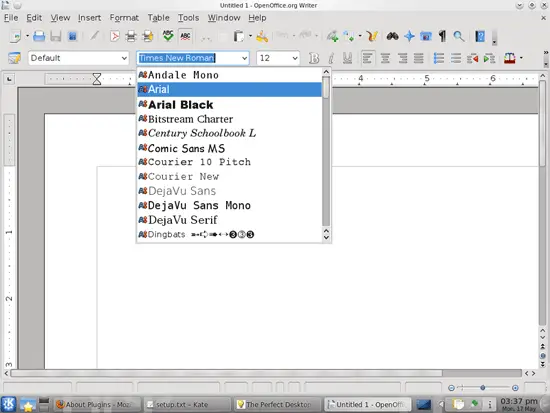
Task: Toggle numbered list
Action: [439, 58]
